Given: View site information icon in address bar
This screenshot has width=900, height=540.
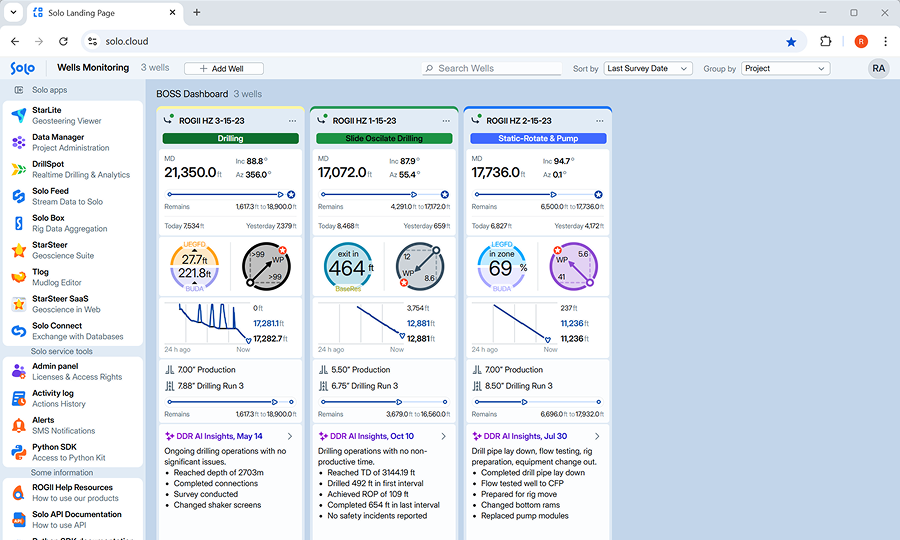Looking at the screenshot, I should pyautogui.click(x=92, y=41).
